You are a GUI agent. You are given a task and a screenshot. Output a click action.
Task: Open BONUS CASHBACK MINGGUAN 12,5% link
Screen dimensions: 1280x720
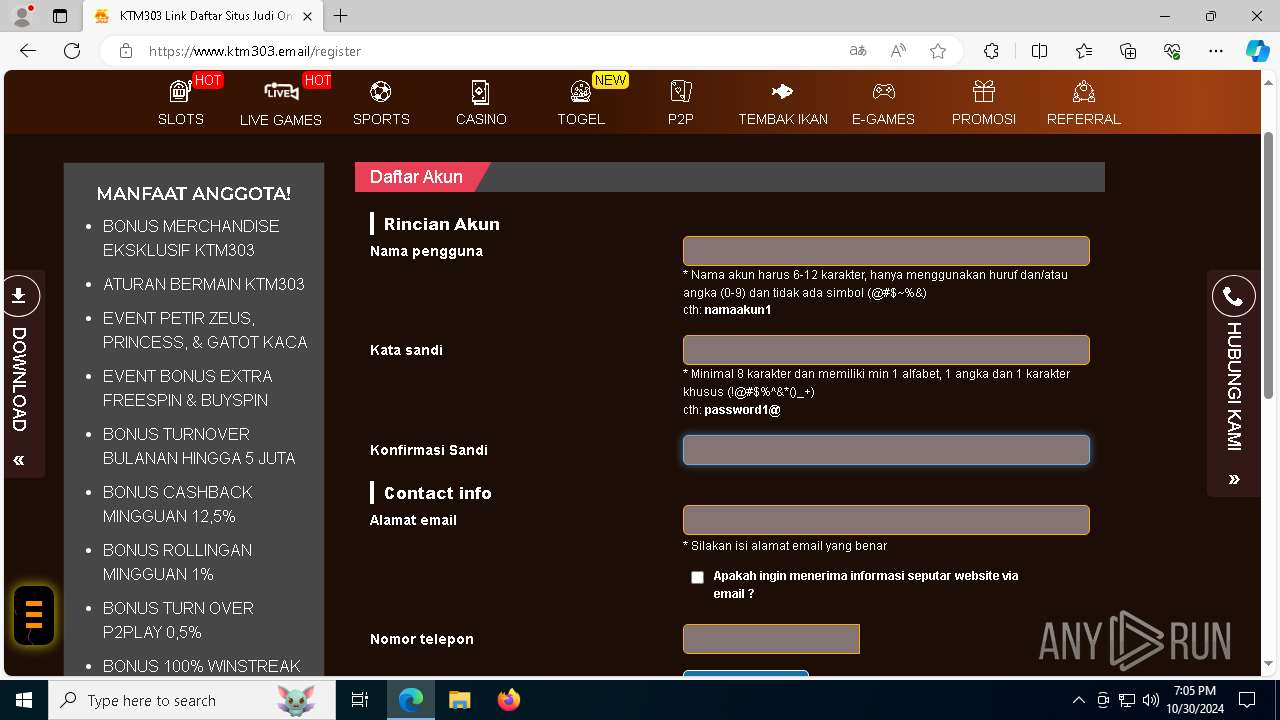[177, 504]
